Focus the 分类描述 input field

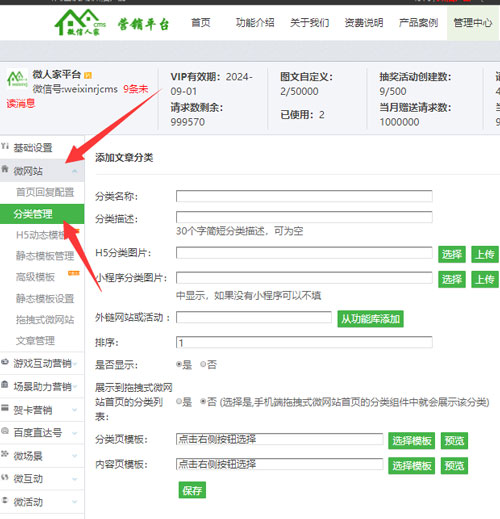[304, 217]
